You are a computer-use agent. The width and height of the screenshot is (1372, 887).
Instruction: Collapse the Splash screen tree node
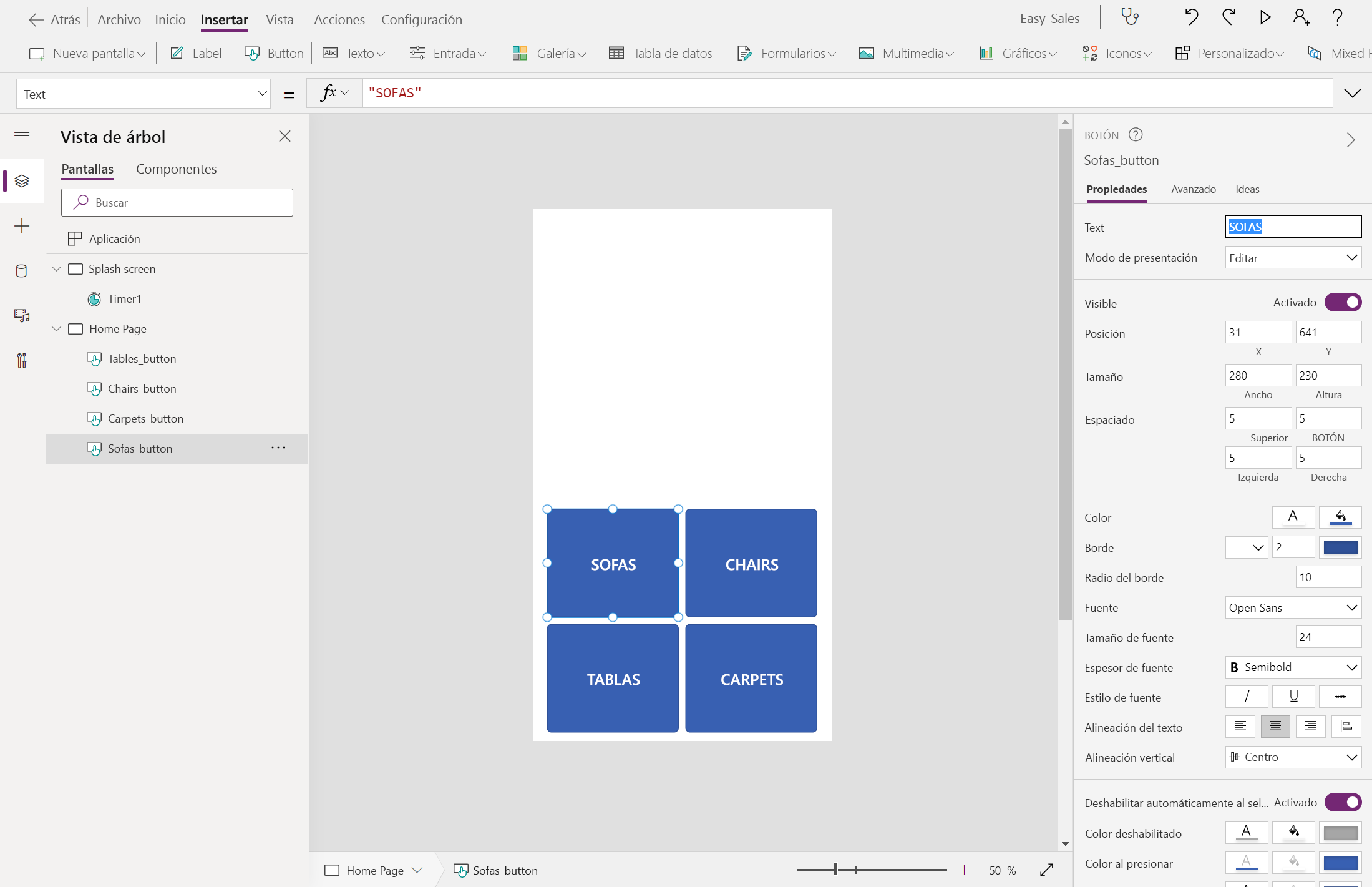tap(57, 268)
